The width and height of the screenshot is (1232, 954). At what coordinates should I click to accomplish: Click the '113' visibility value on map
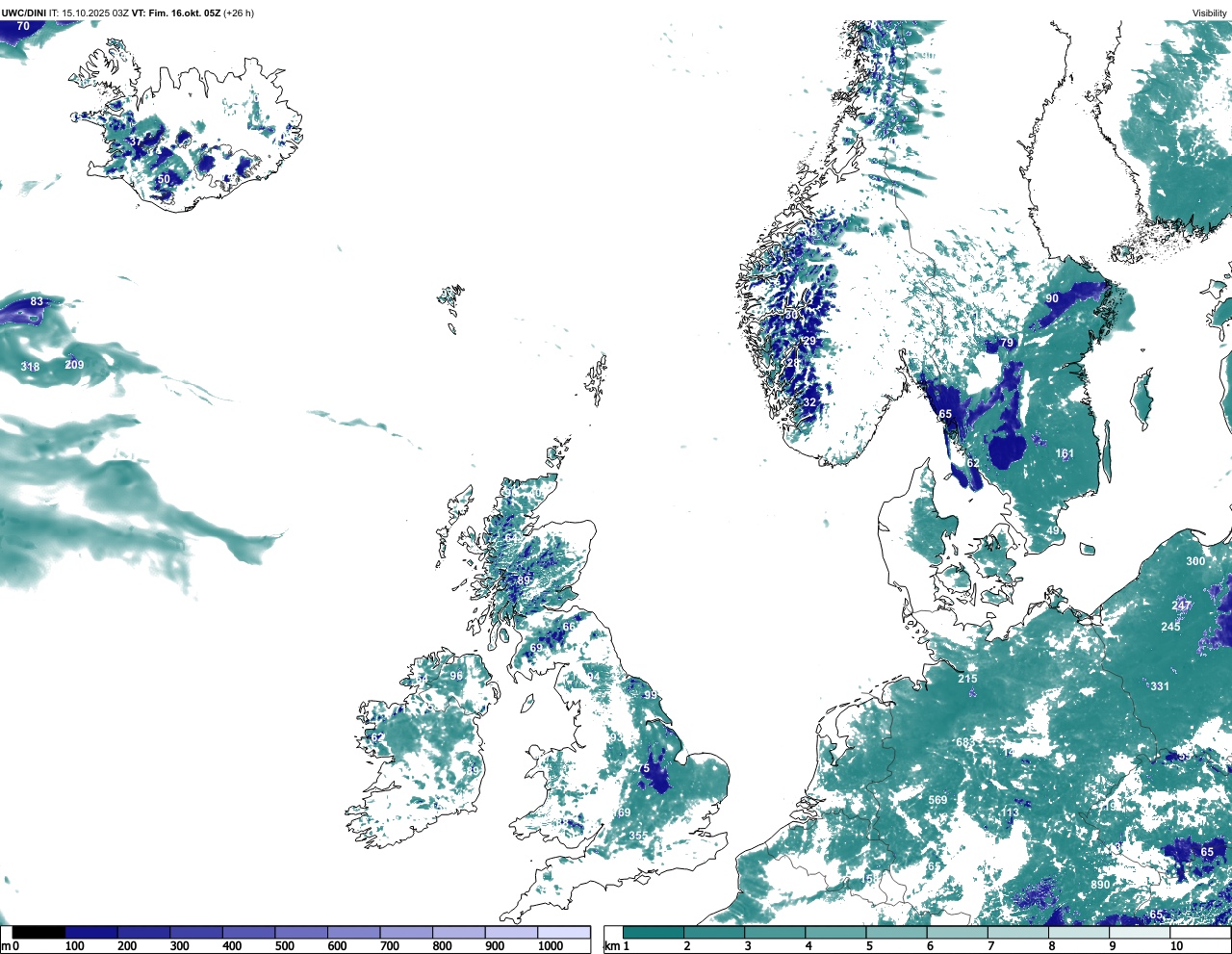pyautogui.click(x=1009, y=812)
